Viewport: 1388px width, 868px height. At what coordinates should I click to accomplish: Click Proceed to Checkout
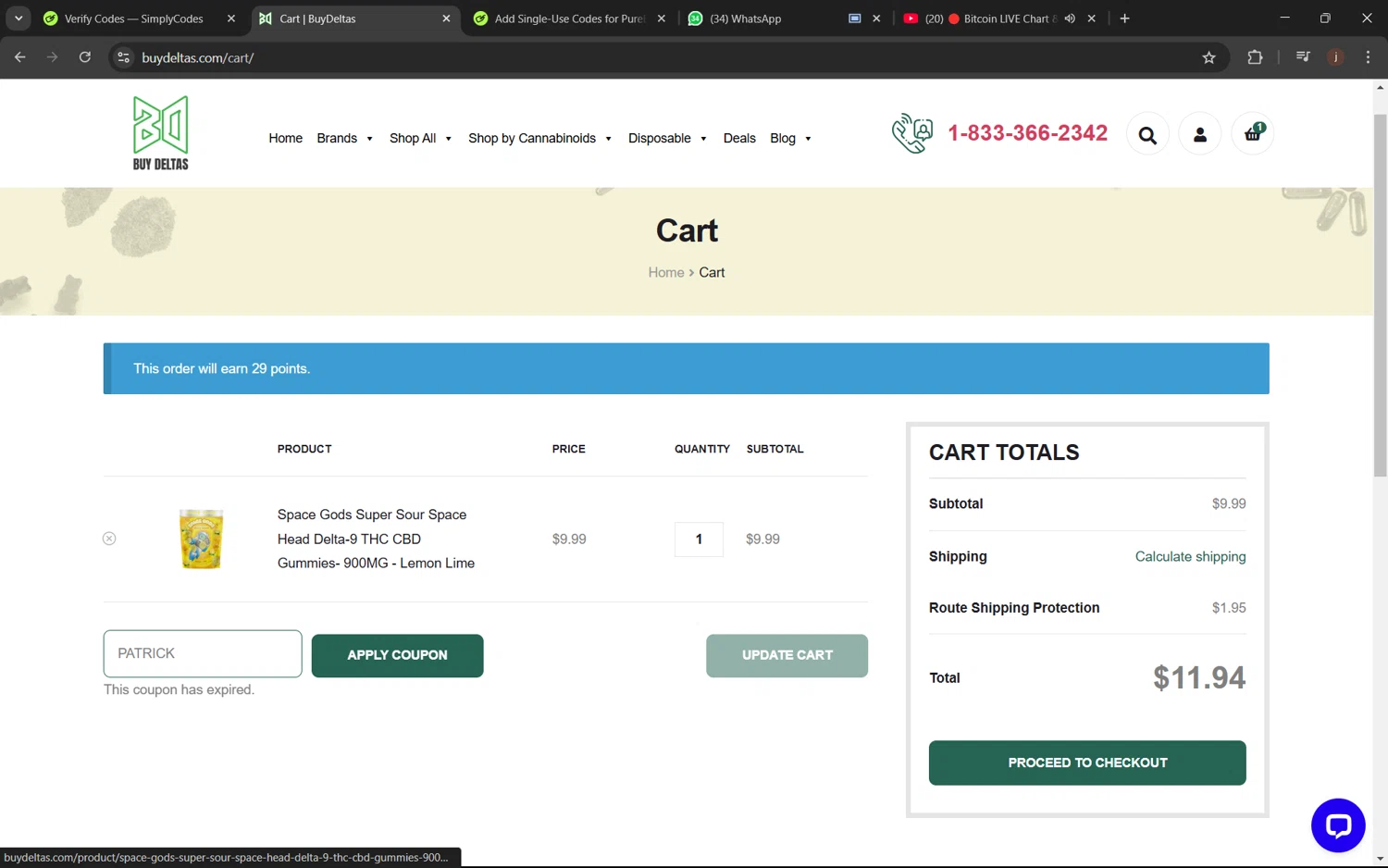tap(1087, 763)
